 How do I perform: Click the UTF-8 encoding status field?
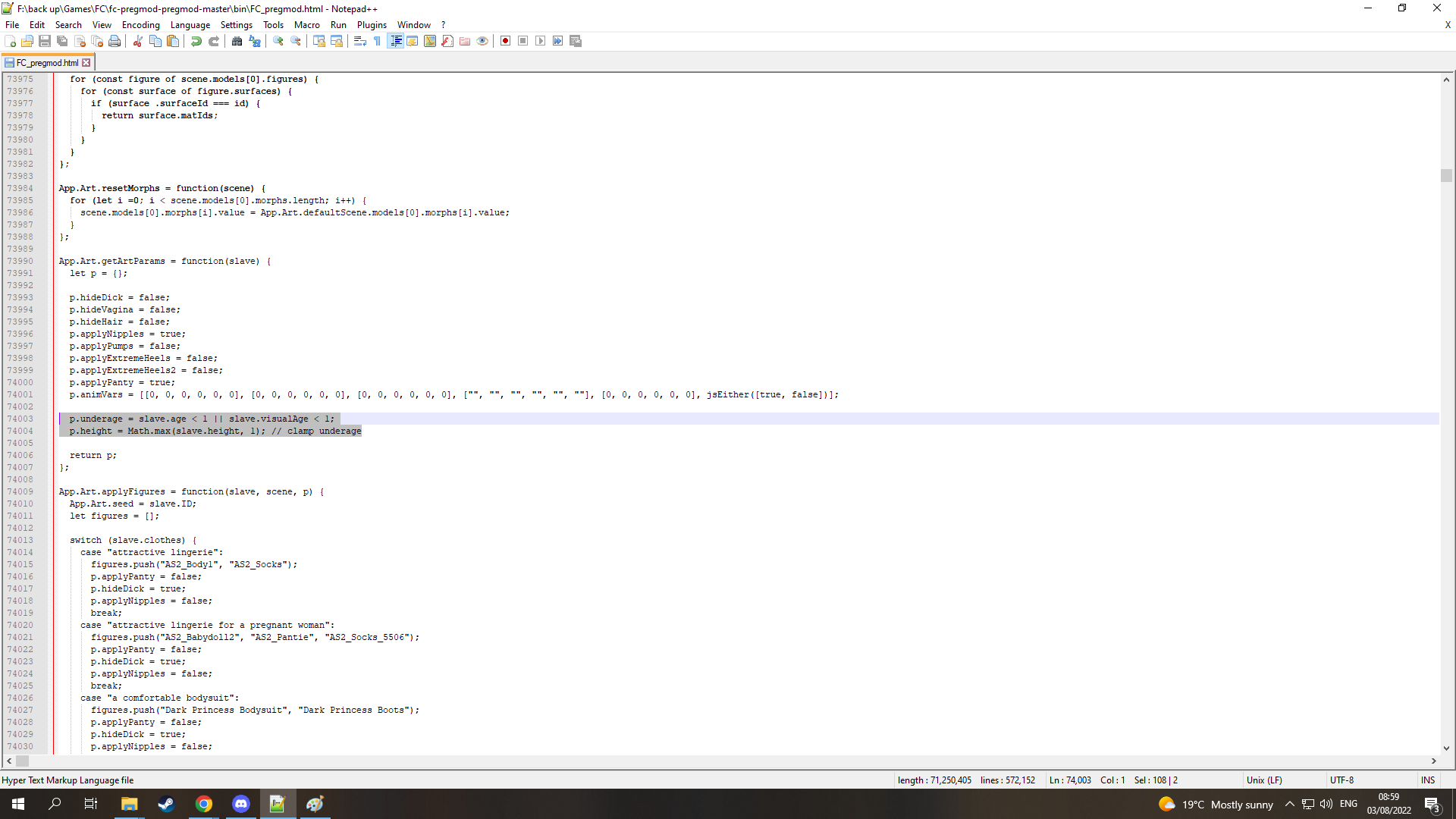[1341, 780]
